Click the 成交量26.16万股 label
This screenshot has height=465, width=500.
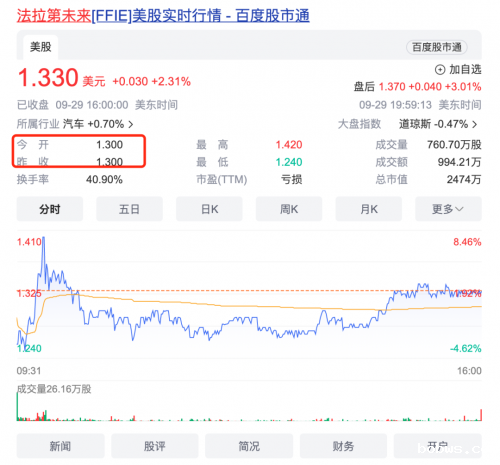click(54, 389)
